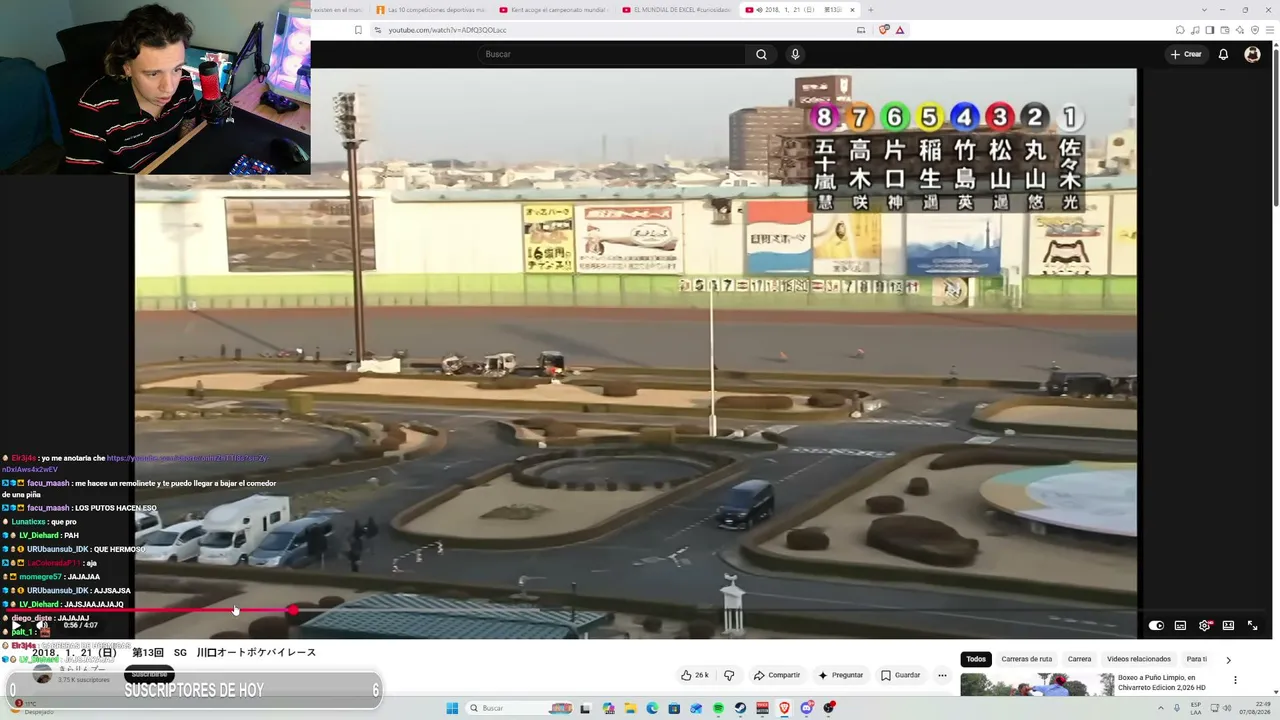The width and height of the screenshot is (1280, 720).
Task: Open options menu for the Boxeo video
Action: click(1235, 680)
